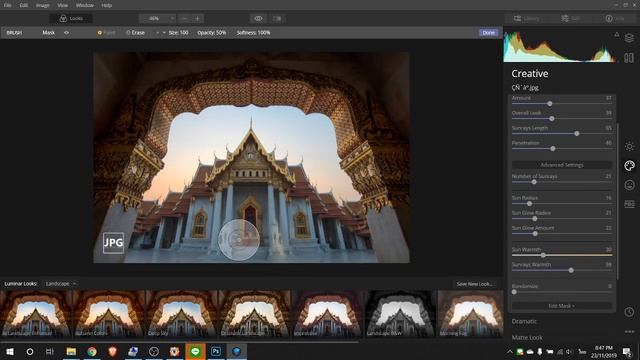Open the Essentials sun icon

629,146
